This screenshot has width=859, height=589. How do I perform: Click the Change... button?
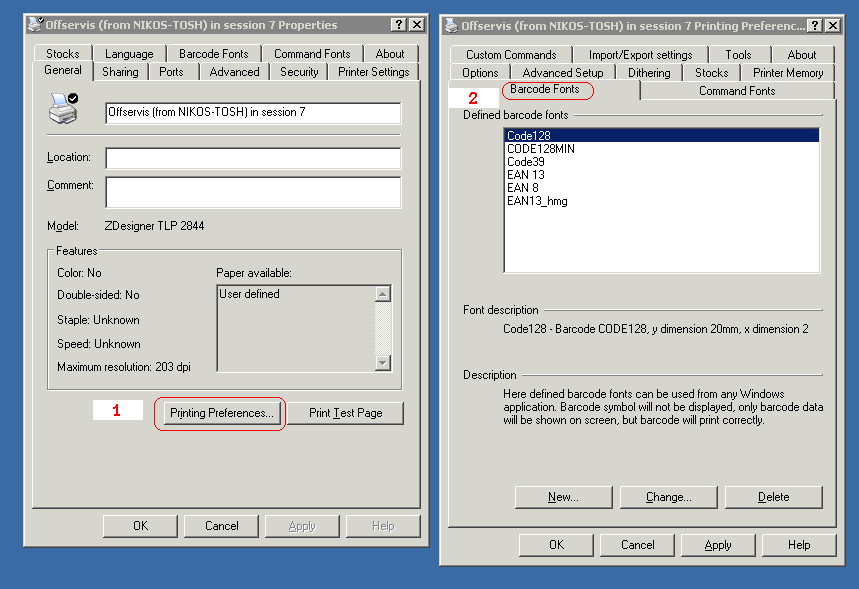coord(668,497)
